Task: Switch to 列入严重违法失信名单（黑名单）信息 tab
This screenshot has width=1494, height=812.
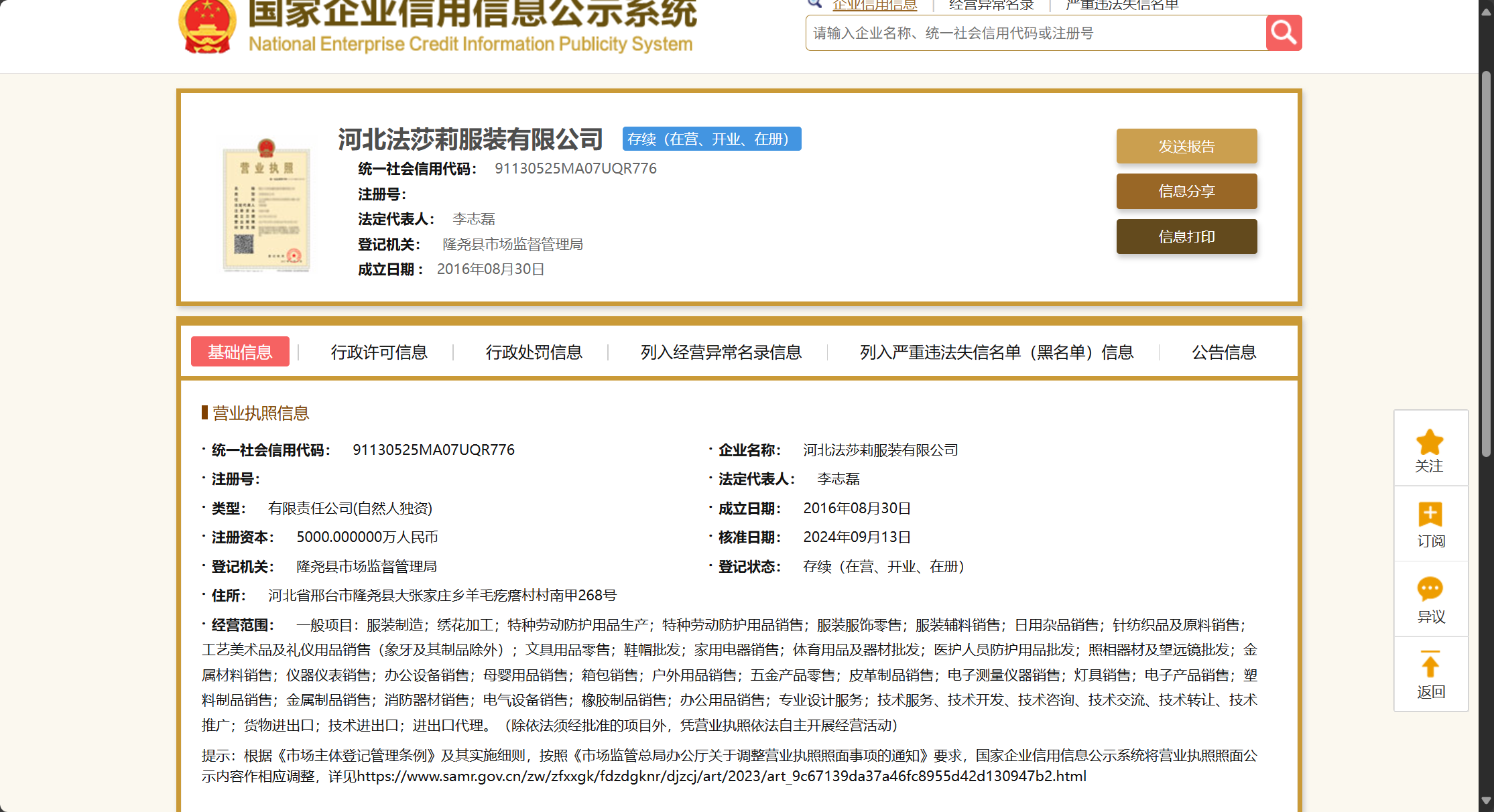Action: coord(997,352)
